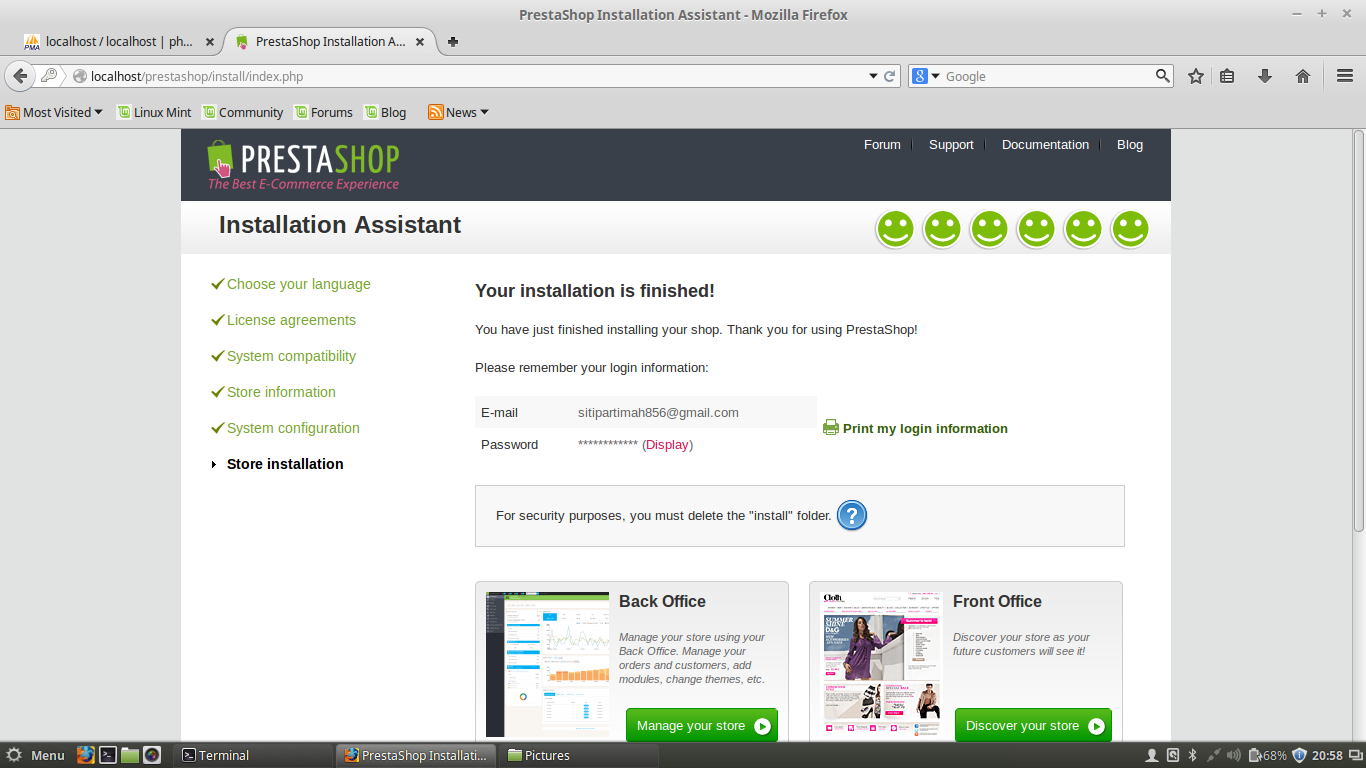The height and width of the screenshot is (768, 1366).
Task: Open the file manager panel launcher icon
Action: coord(130,755)
